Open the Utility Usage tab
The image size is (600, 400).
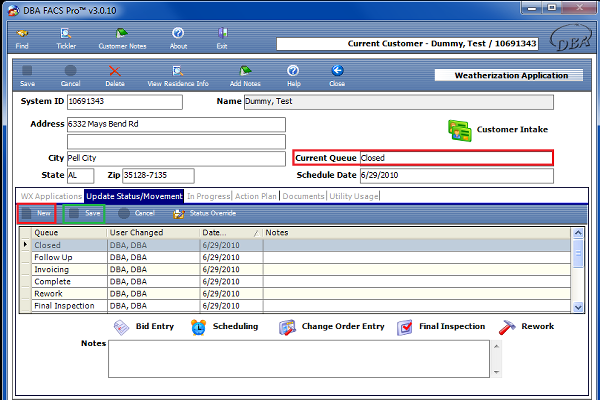354,196
